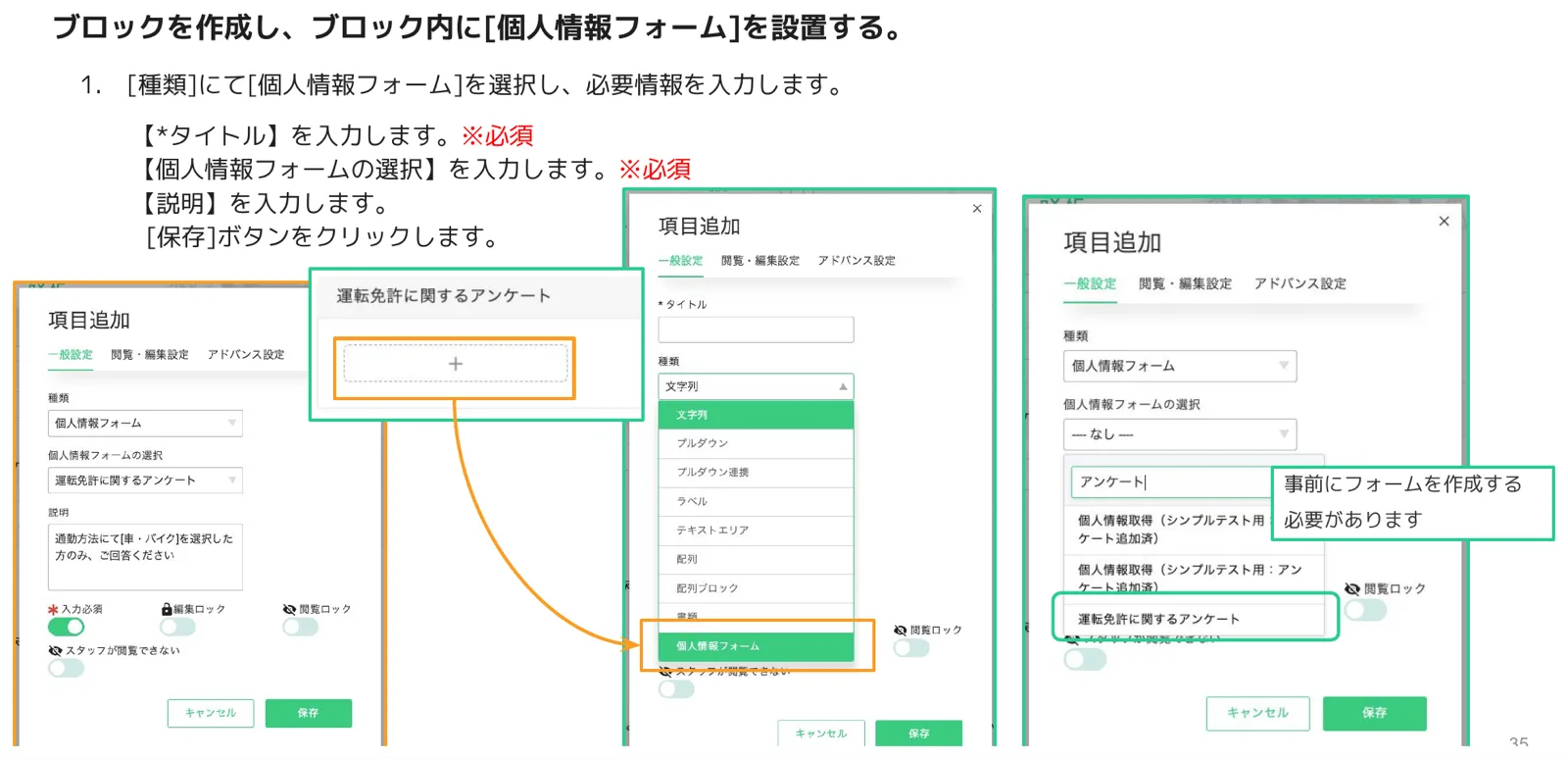Image resolution: width=1568 pixels, height=759 pixels.
Task: Choose 文字列 option in the type list
Action: coord(756,415)
